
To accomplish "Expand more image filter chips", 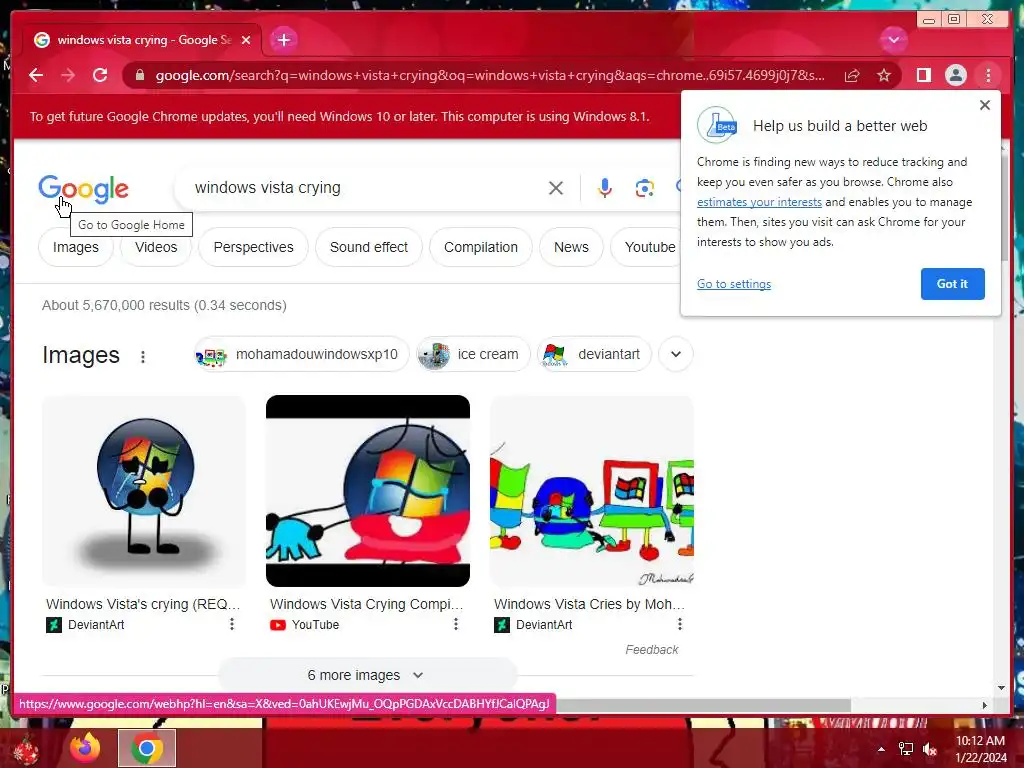I will tap(676, 354).
